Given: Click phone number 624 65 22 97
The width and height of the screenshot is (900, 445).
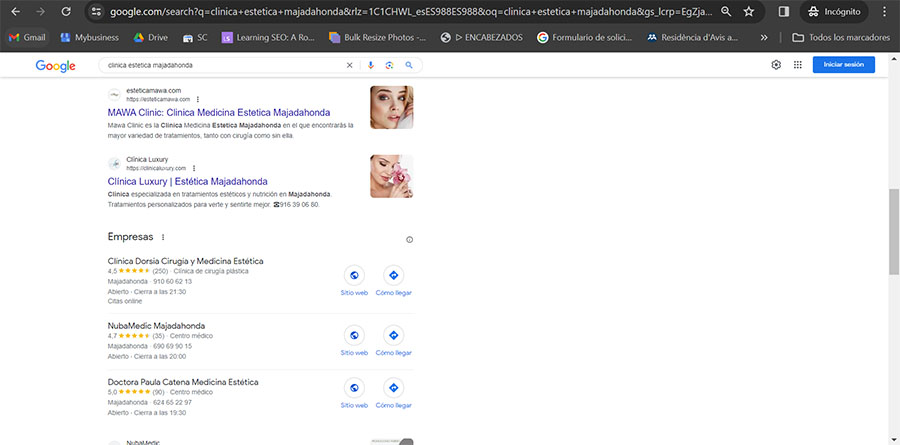Looking at the screenshot, I should click(172, 403).
